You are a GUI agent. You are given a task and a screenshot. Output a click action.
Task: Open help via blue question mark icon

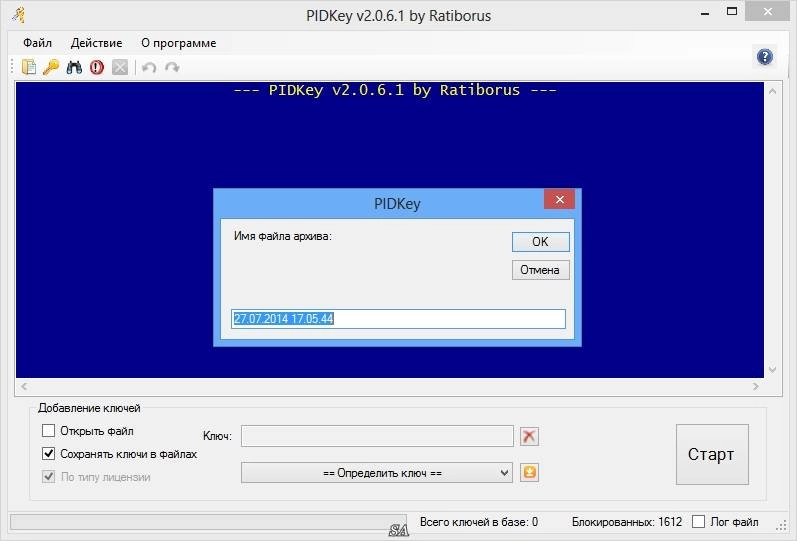pos(764,56)
